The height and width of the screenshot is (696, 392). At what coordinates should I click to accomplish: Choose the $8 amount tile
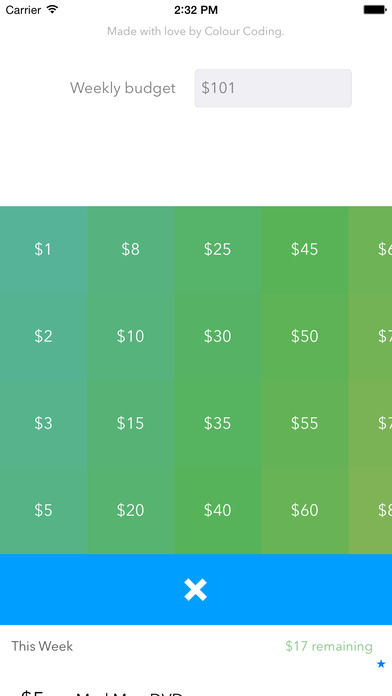(131, 249)
